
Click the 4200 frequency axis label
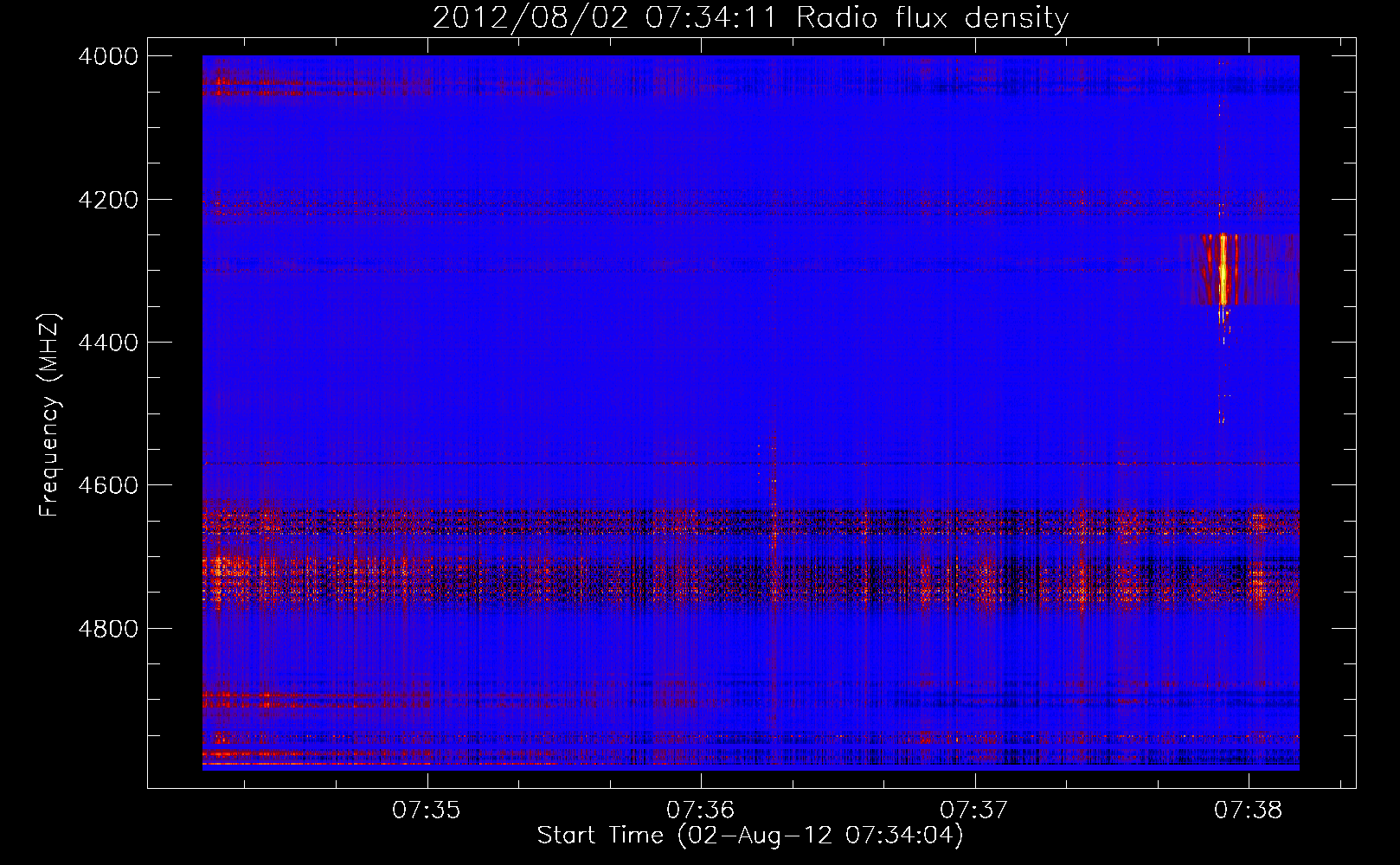(x=108, y=200)
